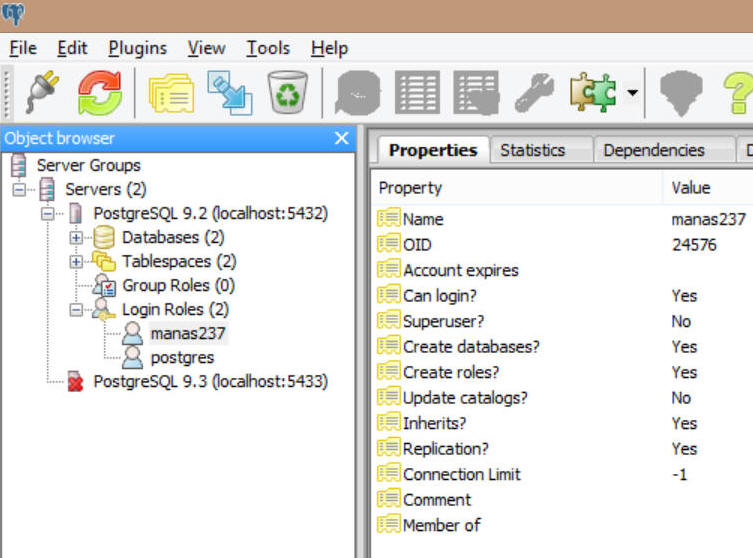
Task: Select the Member of property row
Action: [x=563, y=525]
